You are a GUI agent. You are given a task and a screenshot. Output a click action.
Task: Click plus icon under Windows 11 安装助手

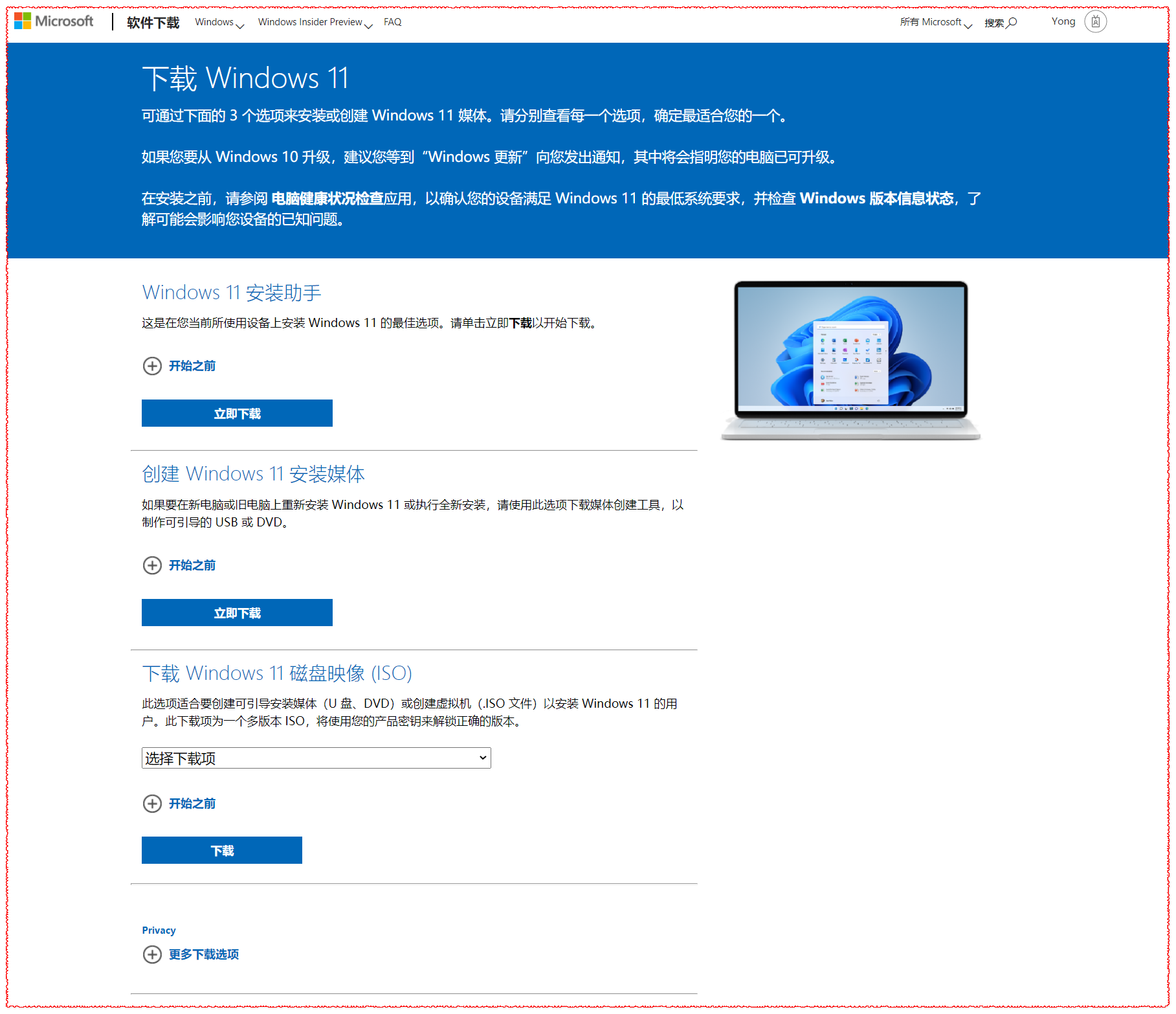pyautogui.click(x=152, y=366)
